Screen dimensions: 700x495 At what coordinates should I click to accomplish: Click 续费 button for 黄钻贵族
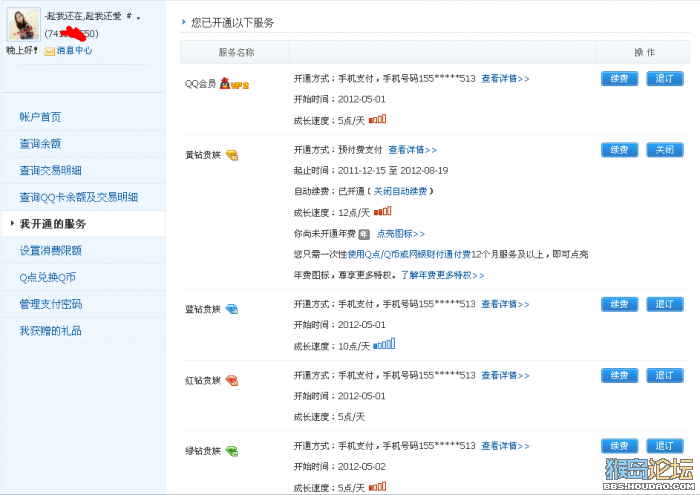pyautogui.click(x=619, y=150)
